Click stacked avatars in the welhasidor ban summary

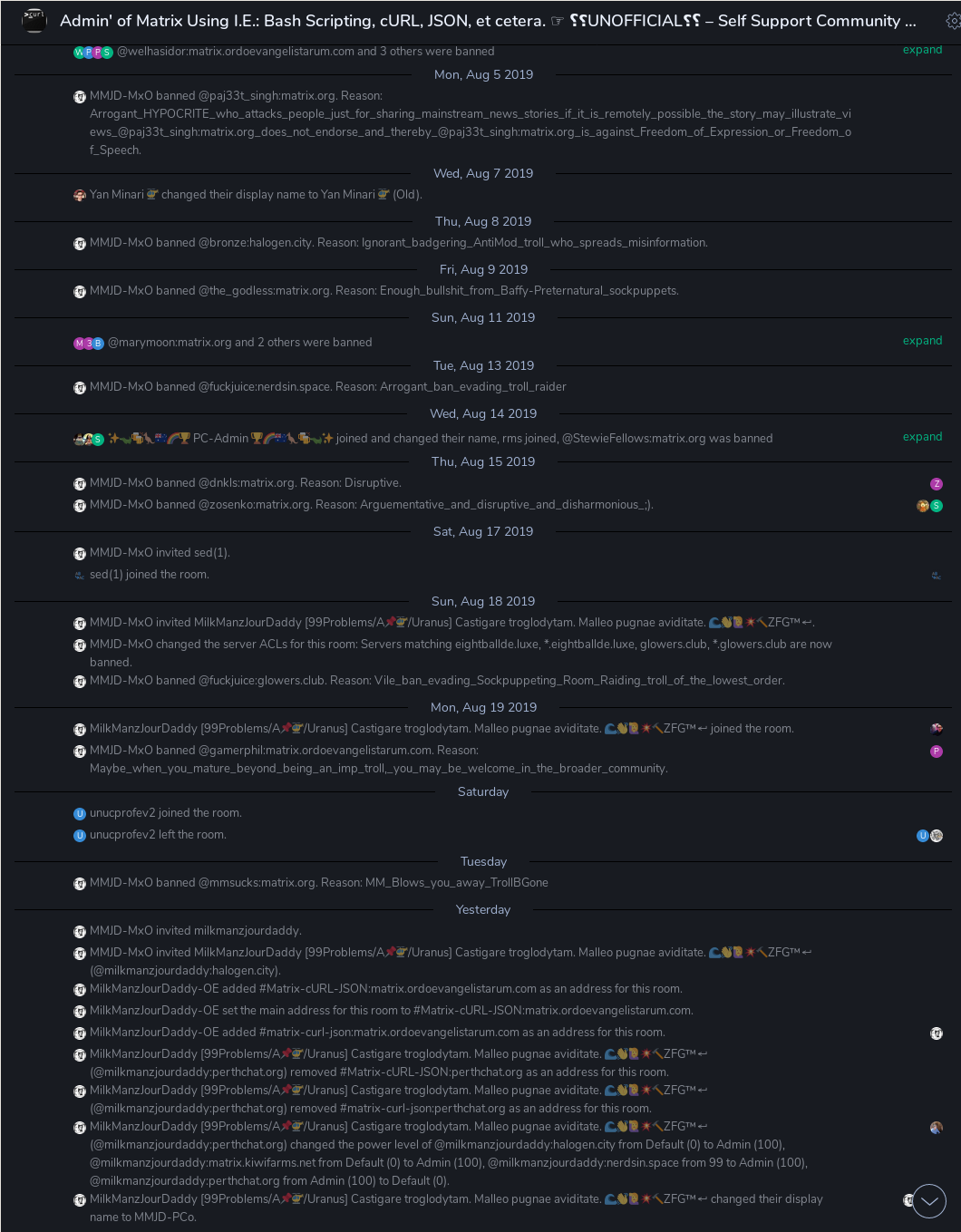coord(92,53)
